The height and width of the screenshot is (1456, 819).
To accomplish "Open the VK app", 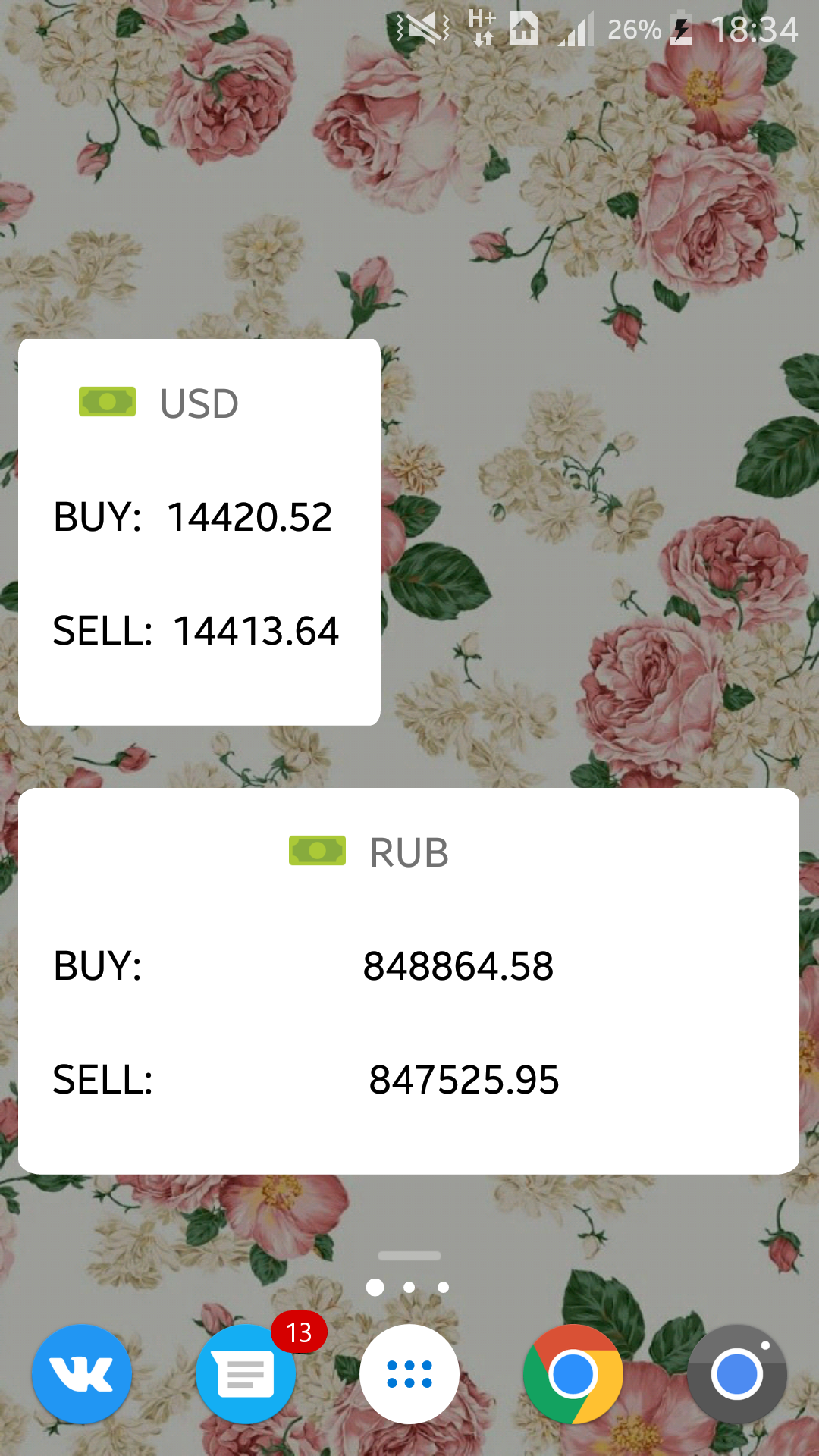I will (x=82, y=1373).
